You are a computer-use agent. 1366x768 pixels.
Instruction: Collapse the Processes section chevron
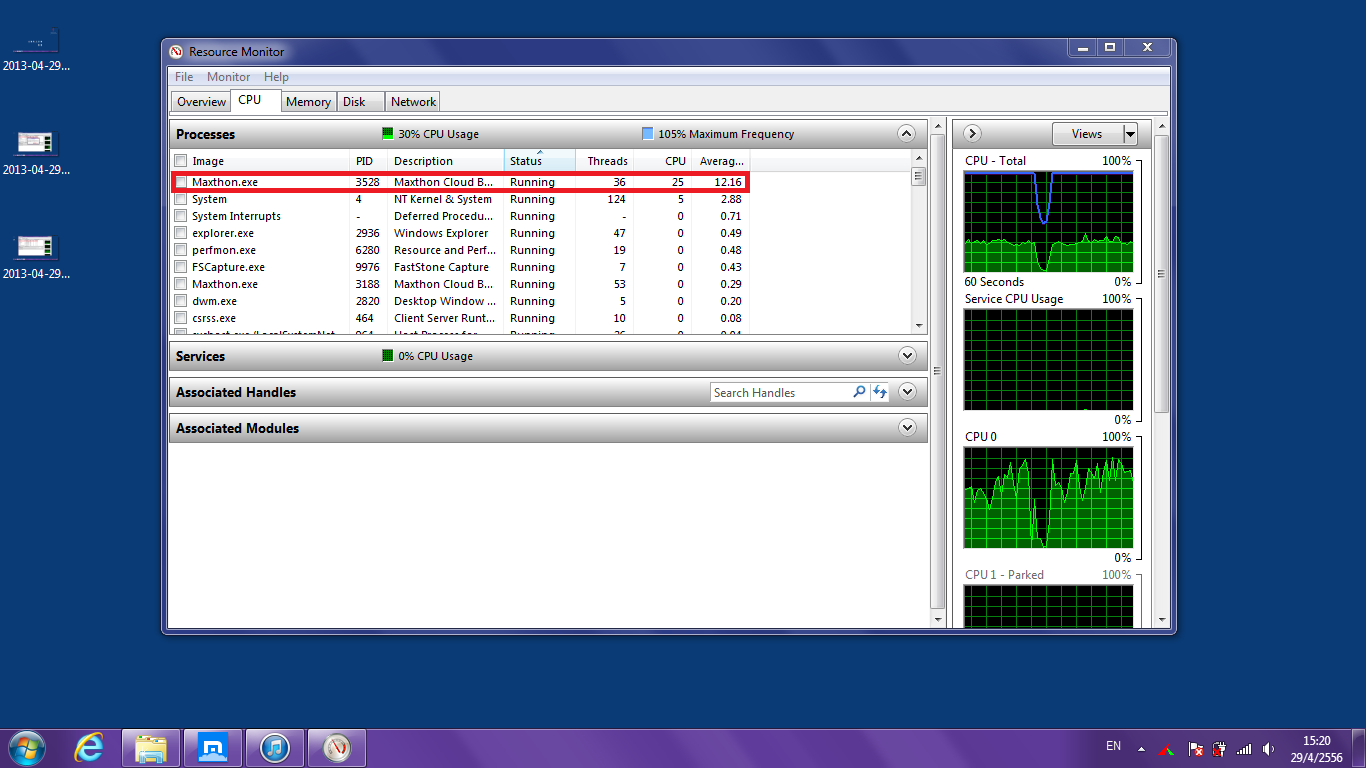907,133
